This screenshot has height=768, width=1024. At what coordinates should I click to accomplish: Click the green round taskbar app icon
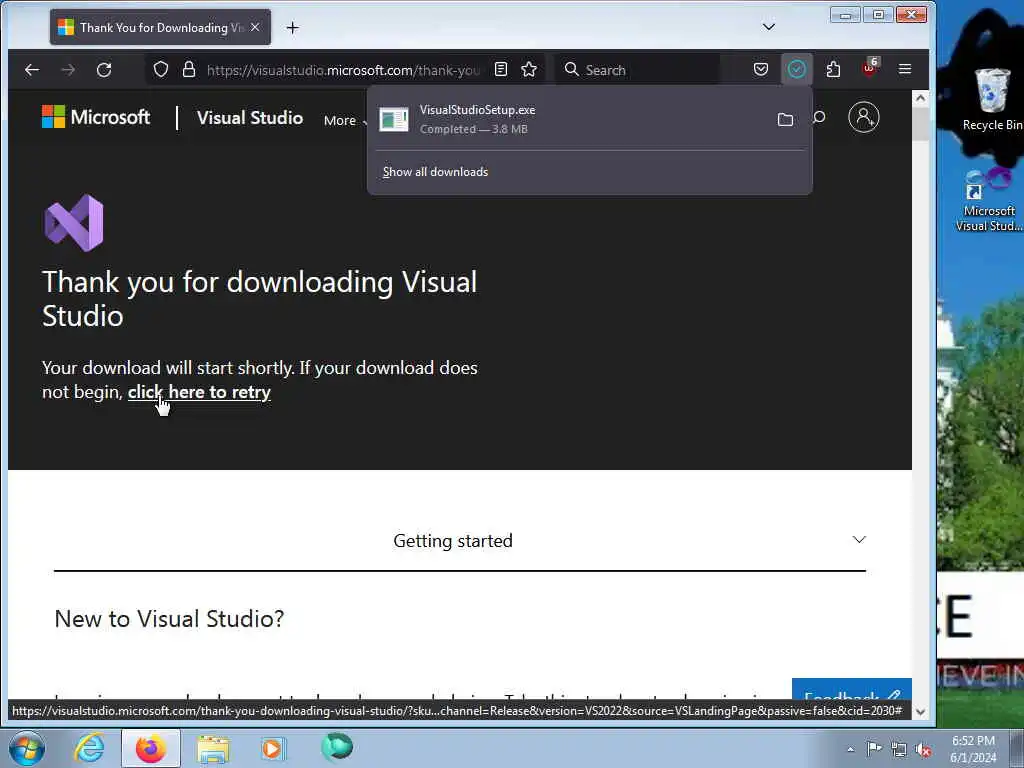337,746
